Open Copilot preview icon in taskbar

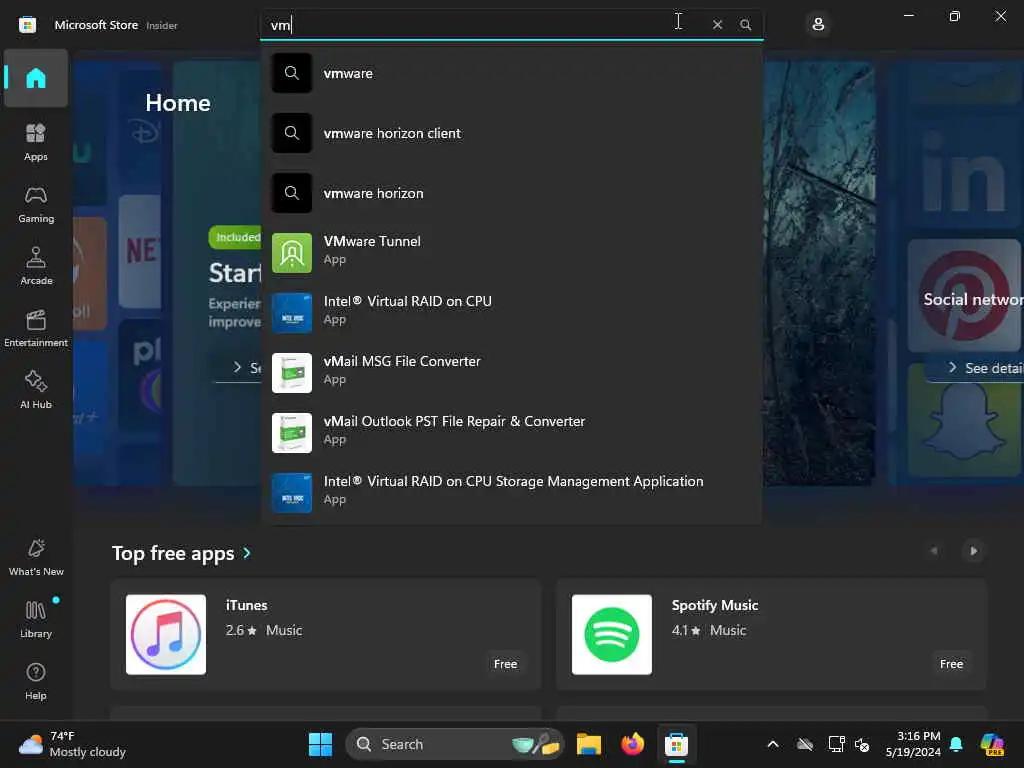coord(993,744)
